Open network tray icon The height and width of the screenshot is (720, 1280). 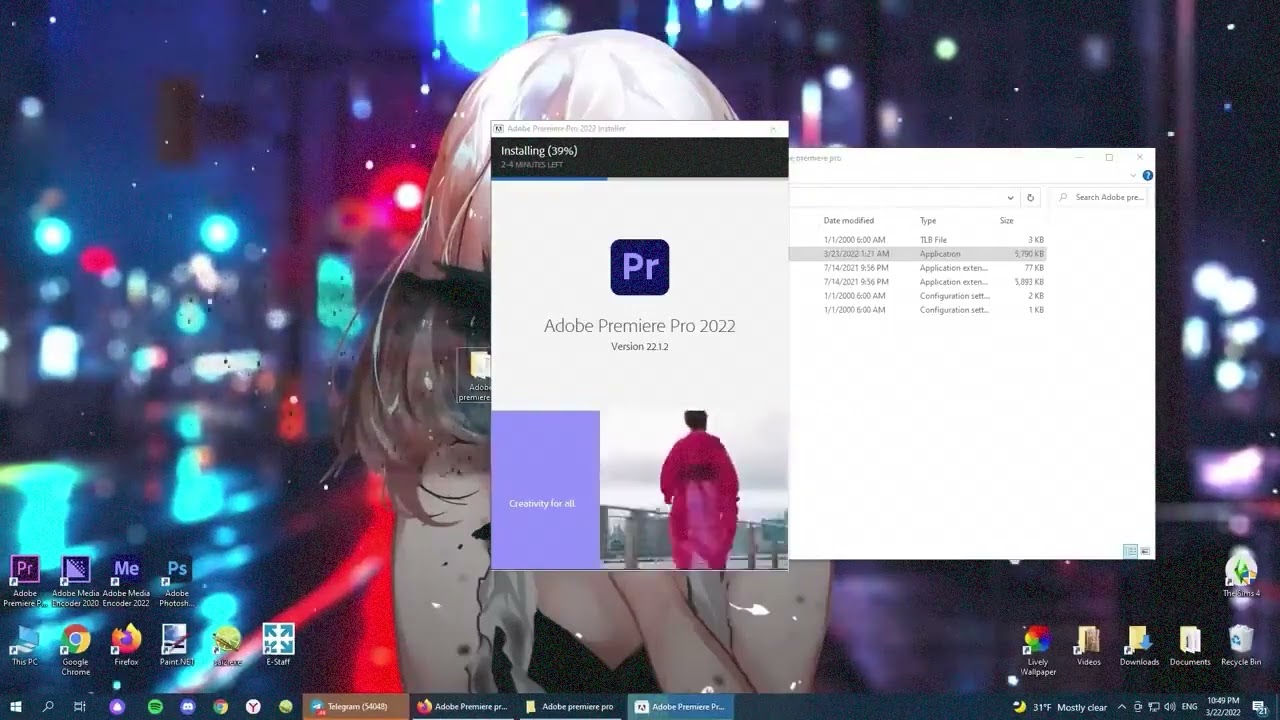[1154, 707]
